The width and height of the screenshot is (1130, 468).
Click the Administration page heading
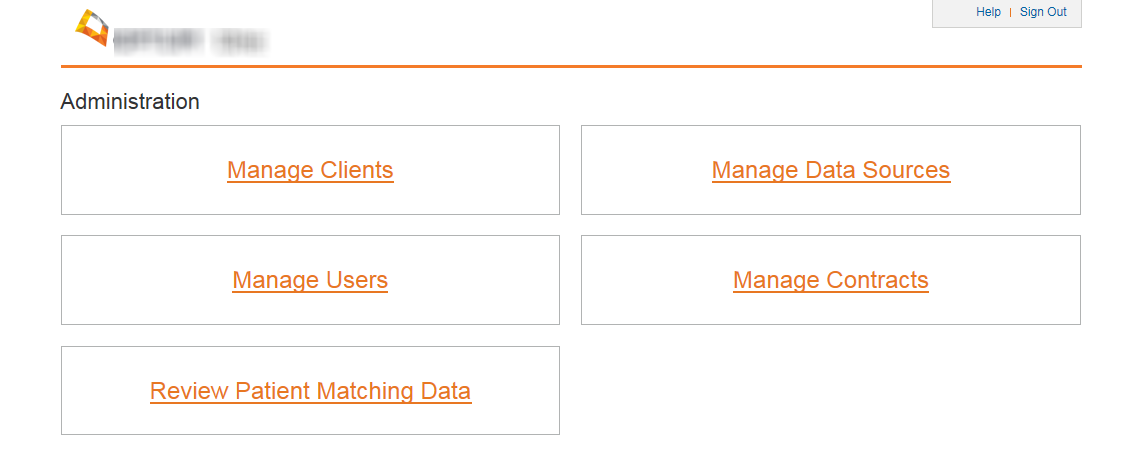[130, 102]
